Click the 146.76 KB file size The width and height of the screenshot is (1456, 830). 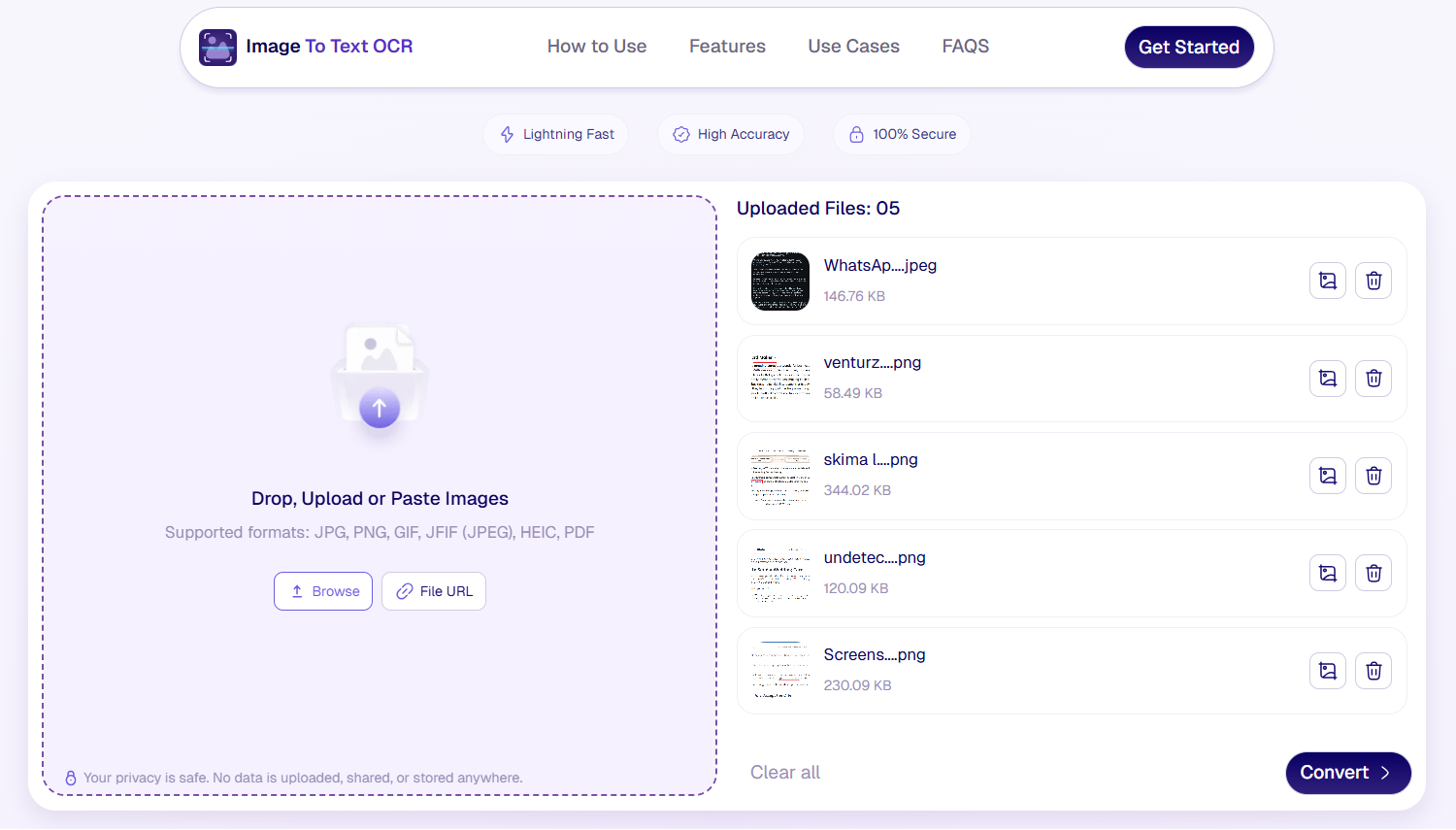854,296
